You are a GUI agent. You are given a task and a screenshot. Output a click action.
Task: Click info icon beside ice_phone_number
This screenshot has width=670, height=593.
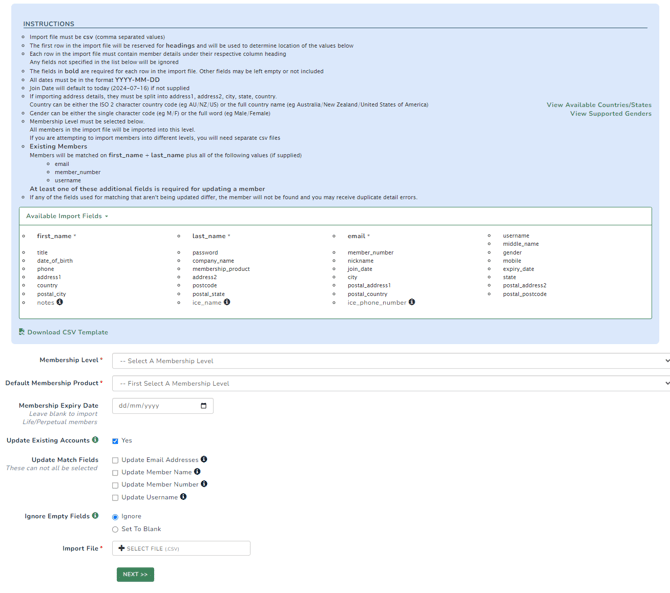coord(412,302)
